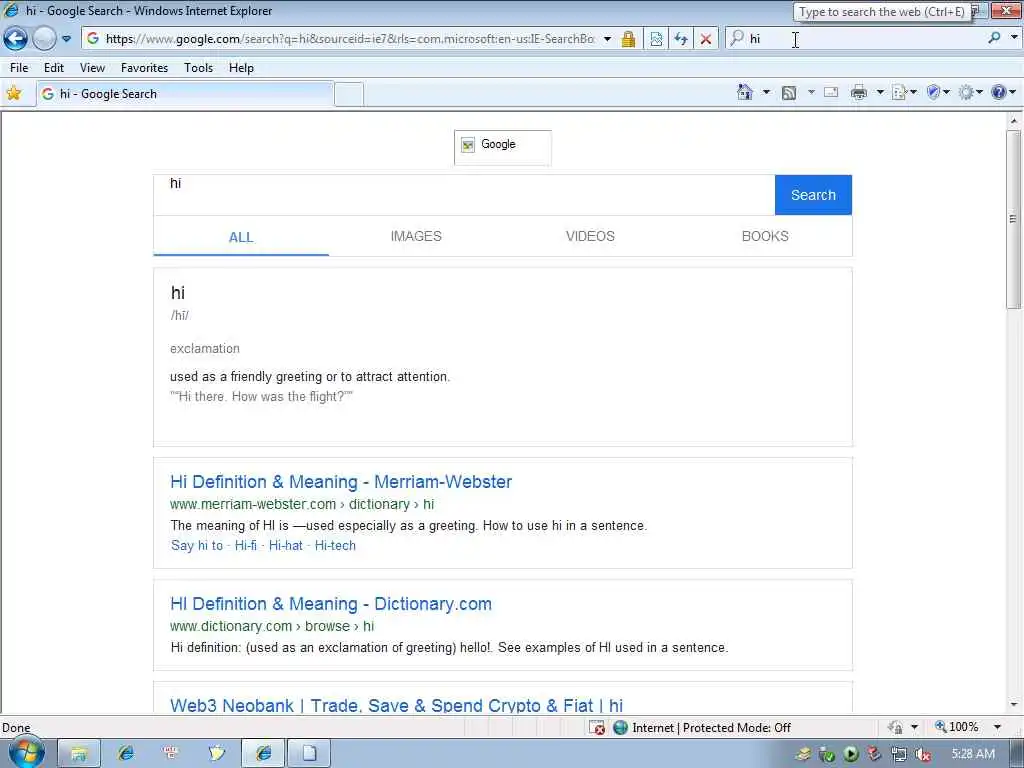Image resolution: width=1024 pixels, height=768 pixels.
Task: Click the scrollbar down arrow
Action: (x=1014, y=705)
